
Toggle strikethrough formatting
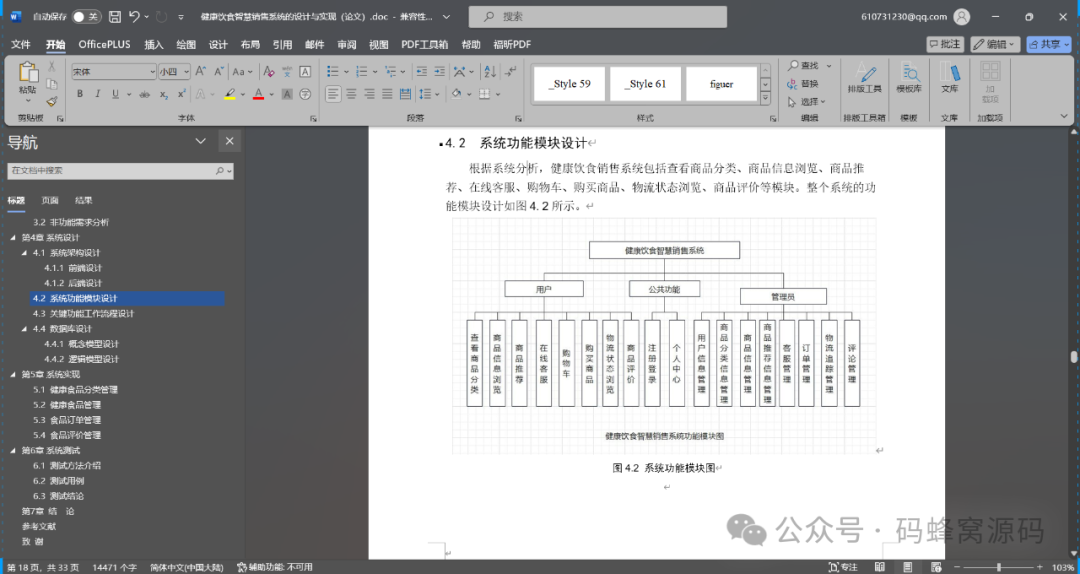(x=145, y=94)
